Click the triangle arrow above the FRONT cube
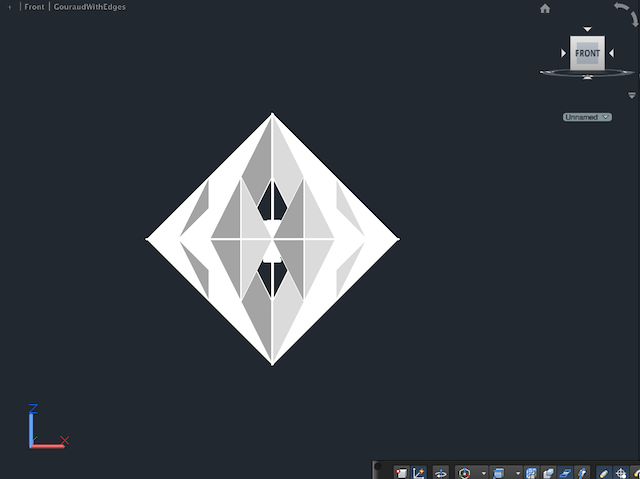640x479 pixels. coord(587,29)
